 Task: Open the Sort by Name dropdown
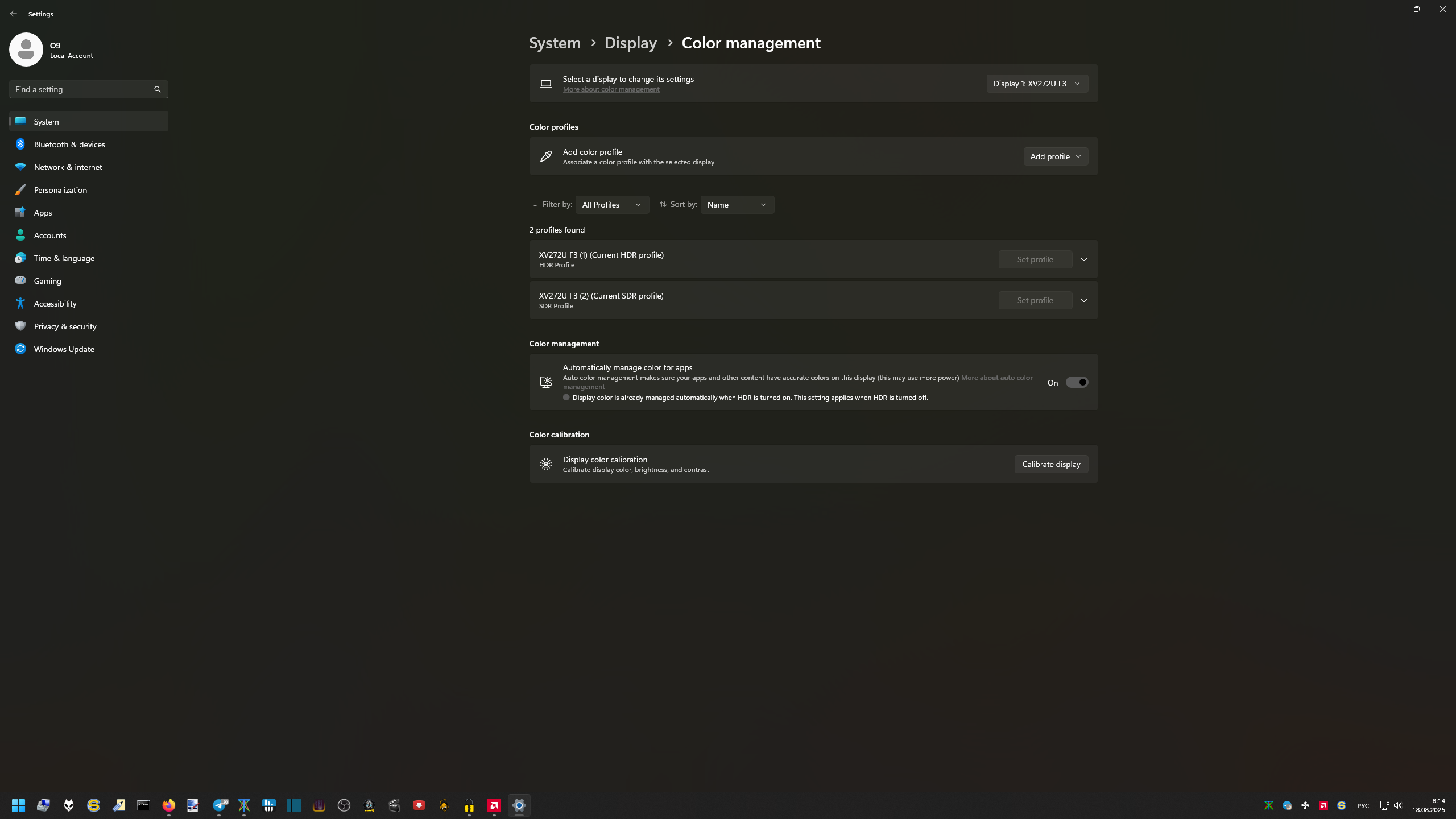pos(737,205)
